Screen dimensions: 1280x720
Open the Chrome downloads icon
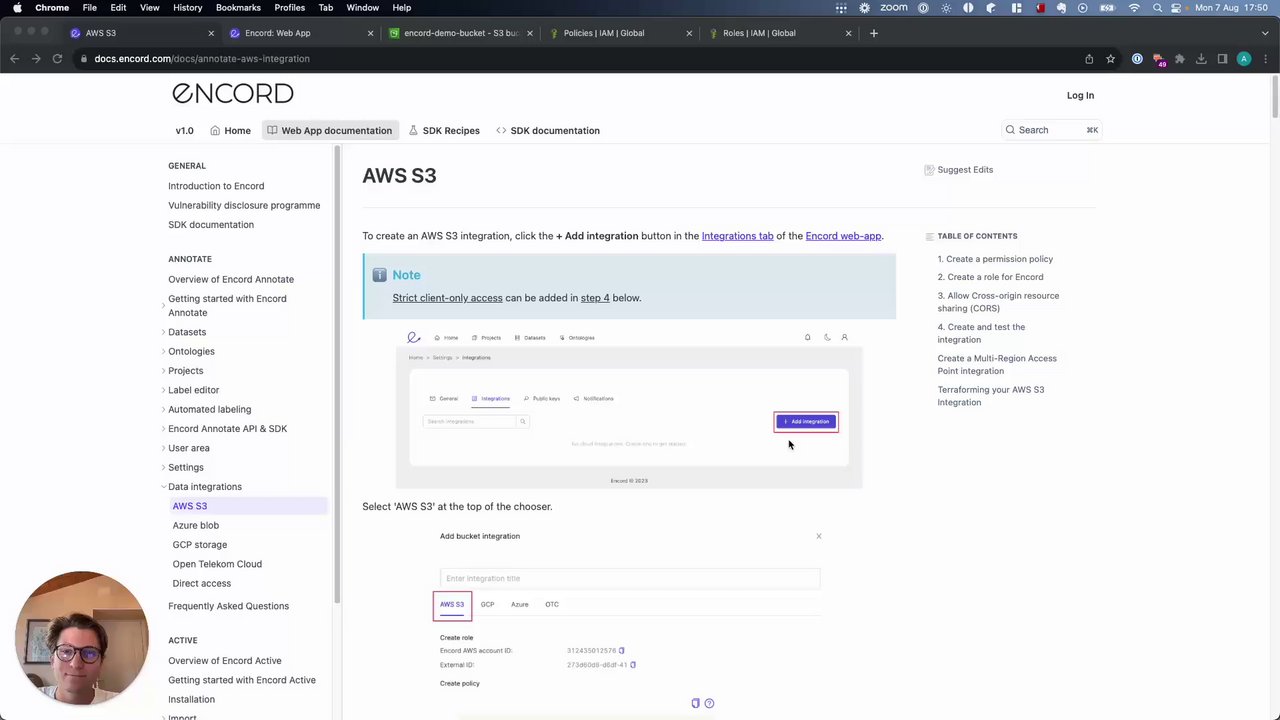(1201, 59)
